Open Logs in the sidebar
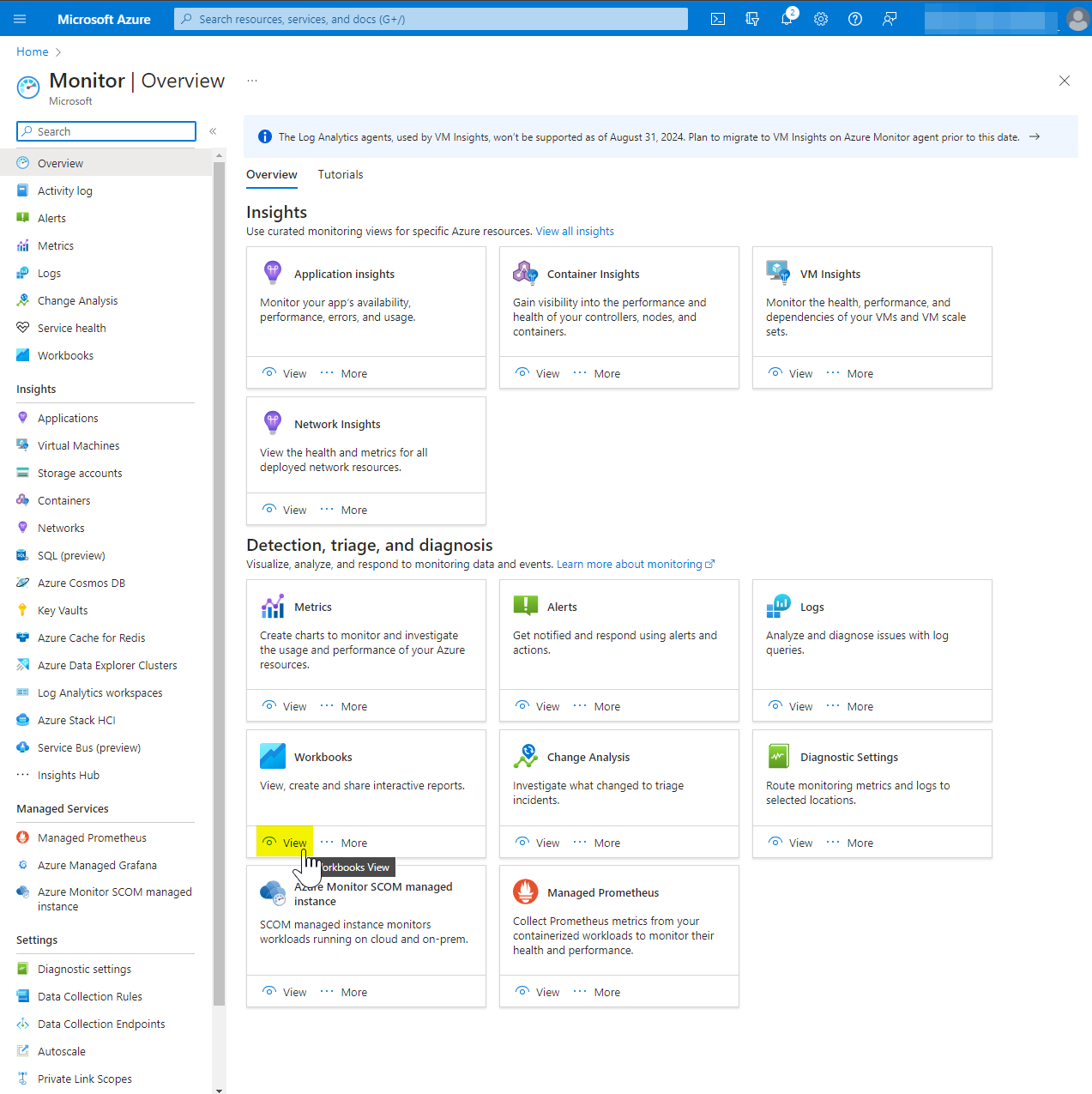1092x1094 pixels. coord(49,273)
